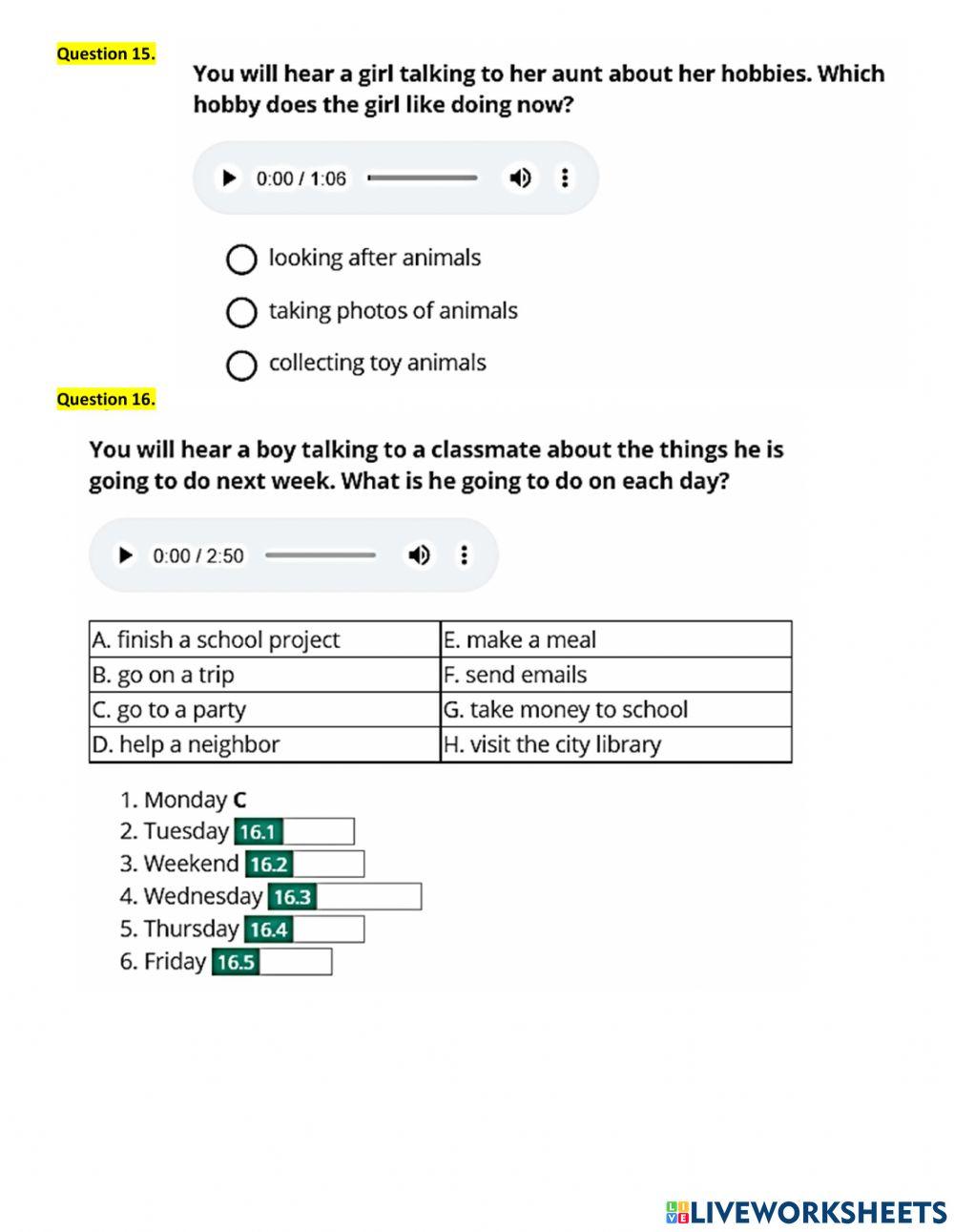Open Question 15 audio options menu
Screen dimensions: 954x1232
click(565, 177)
